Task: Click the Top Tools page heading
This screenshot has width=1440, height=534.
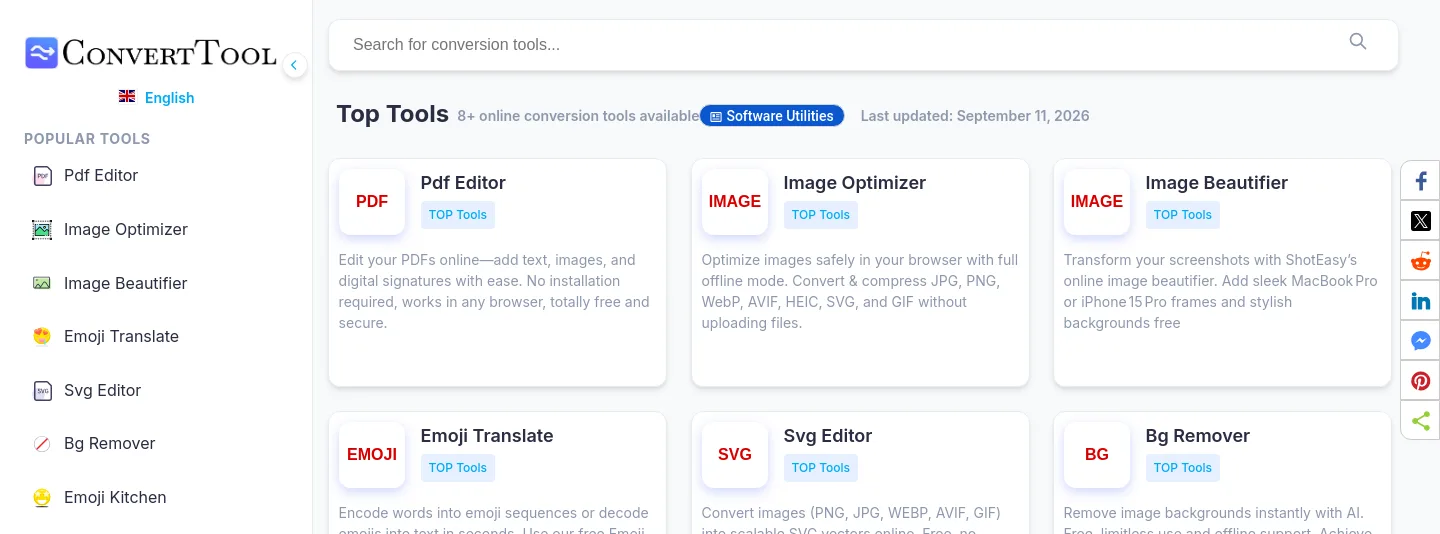Action: (x=393, y=114)
